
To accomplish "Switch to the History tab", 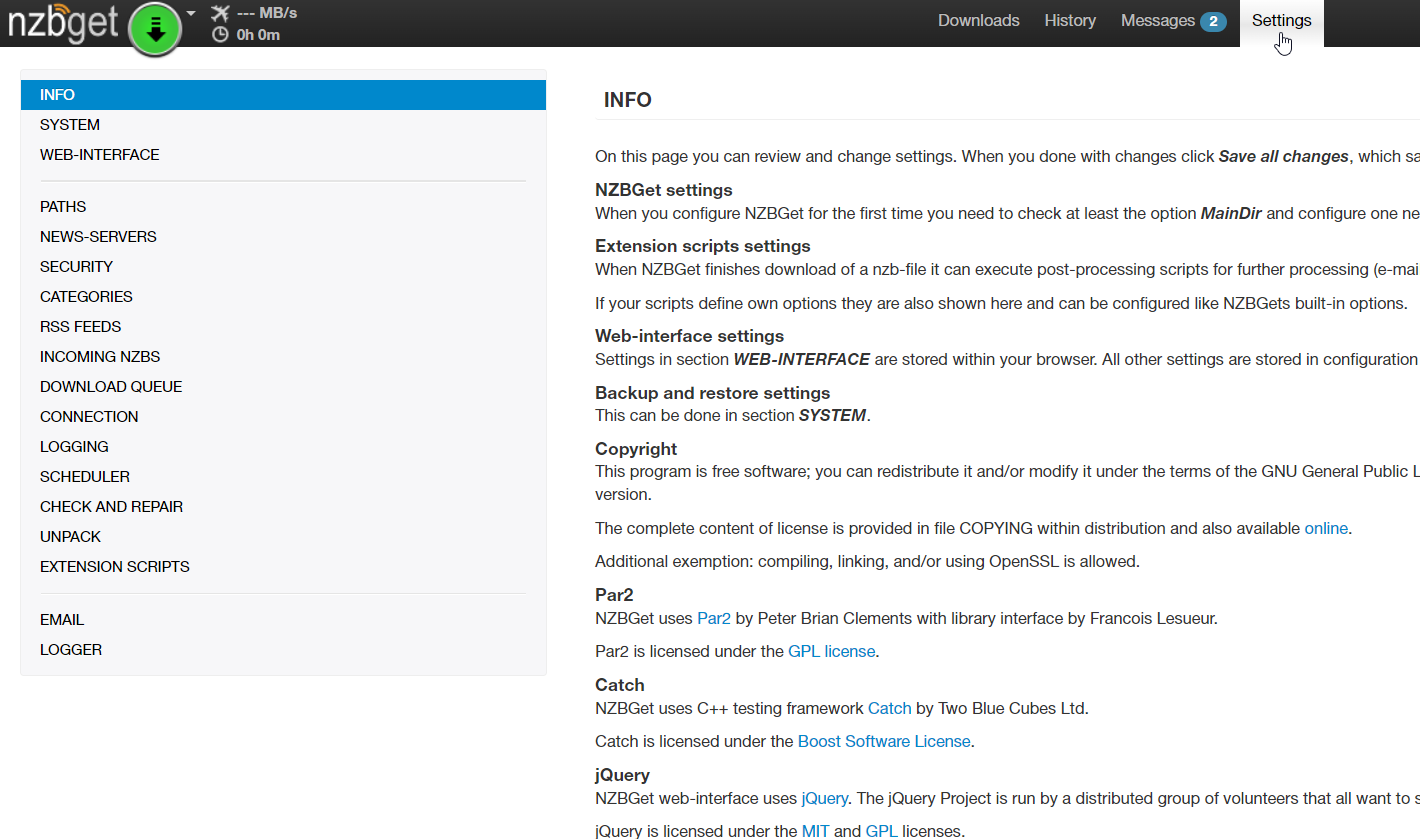I will point(1070,21).
